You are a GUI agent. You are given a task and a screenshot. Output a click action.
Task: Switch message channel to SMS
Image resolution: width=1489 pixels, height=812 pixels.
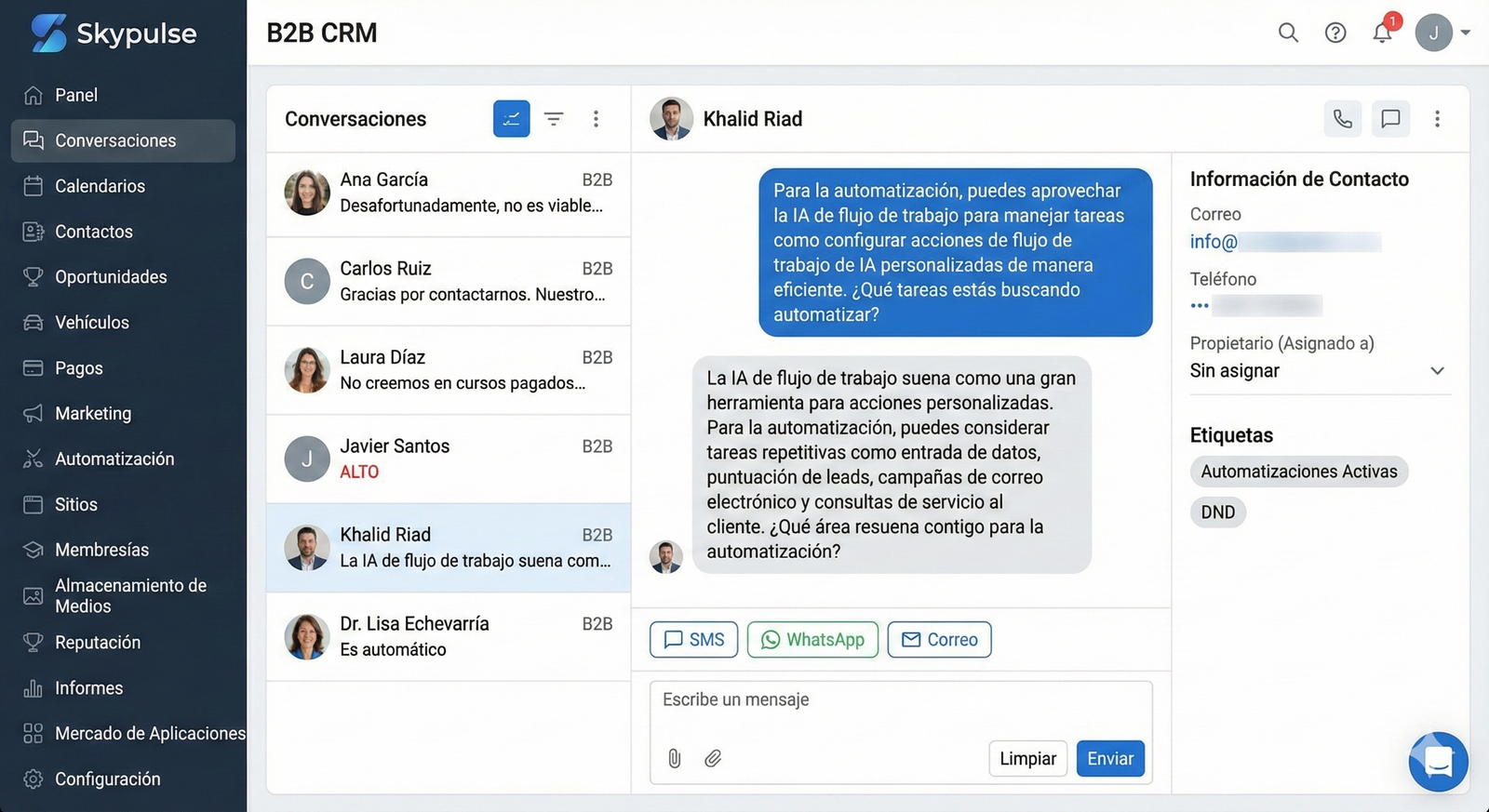coord(693,640)
